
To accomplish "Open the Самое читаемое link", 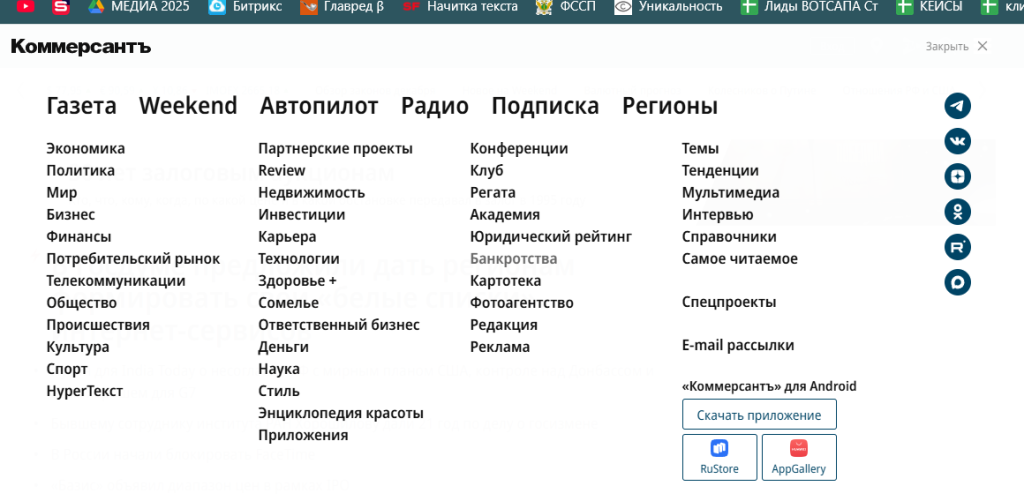I will [740, 259].
